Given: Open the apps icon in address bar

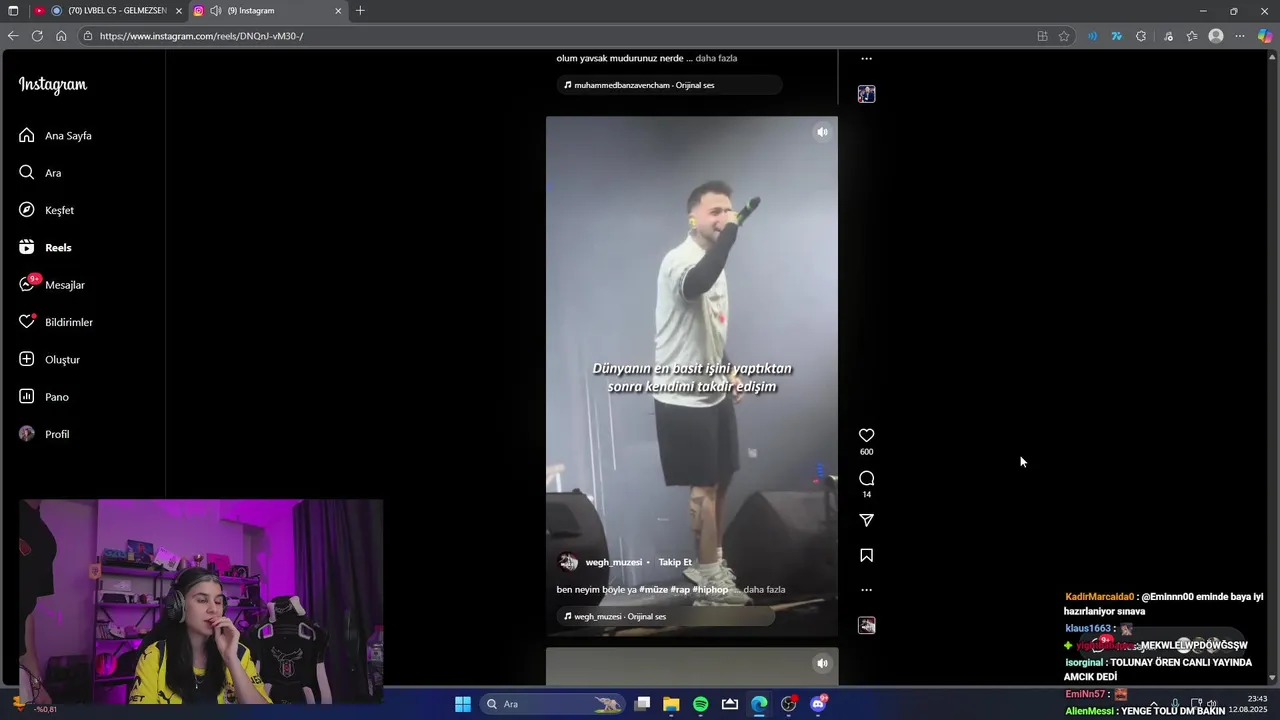Looking at the screenshot, I should point(1042,36).
